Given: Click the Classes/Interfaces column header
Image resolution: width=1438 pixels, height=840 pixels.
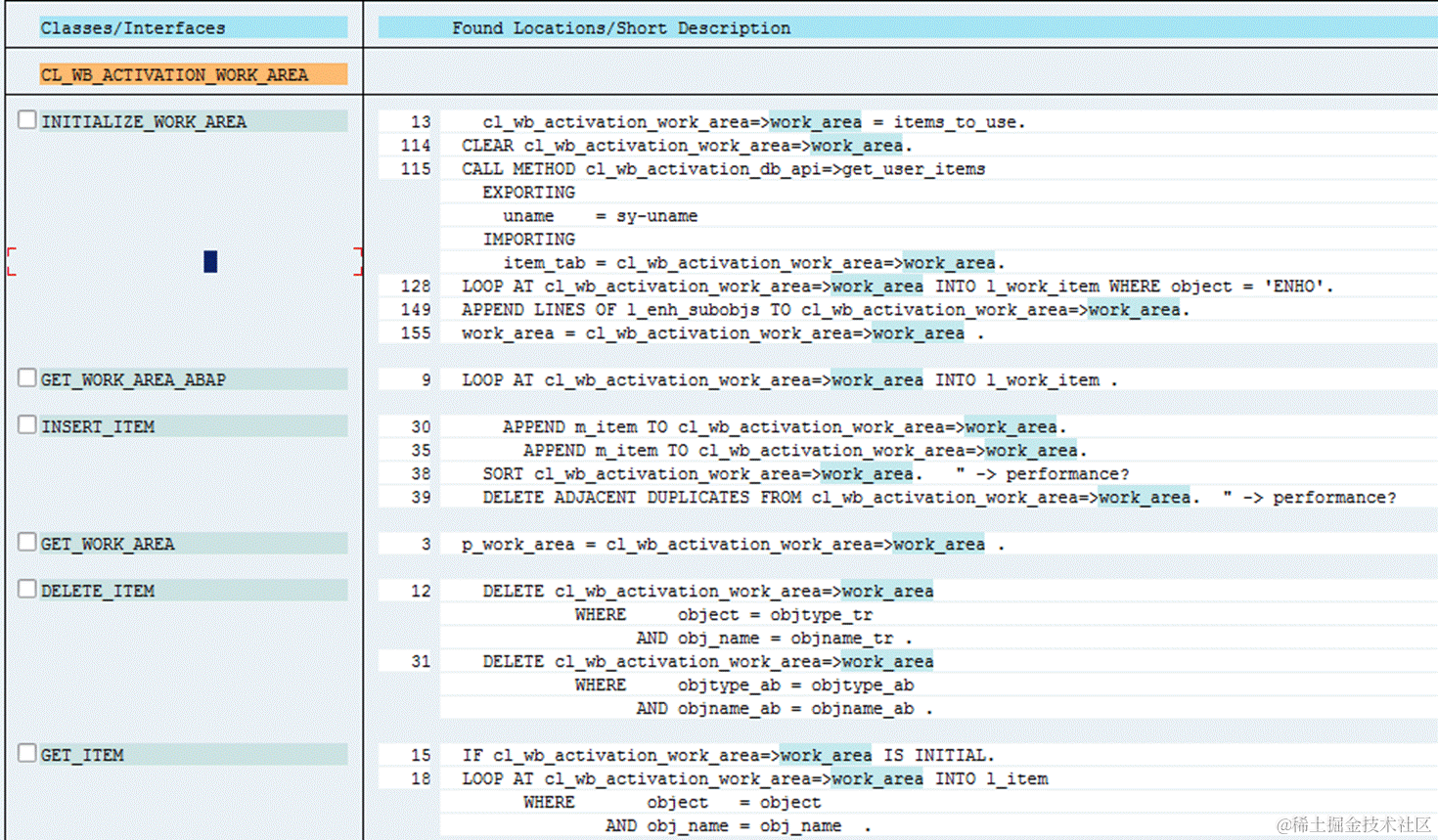Looking at the screenshot, I should tap(194, 27).
